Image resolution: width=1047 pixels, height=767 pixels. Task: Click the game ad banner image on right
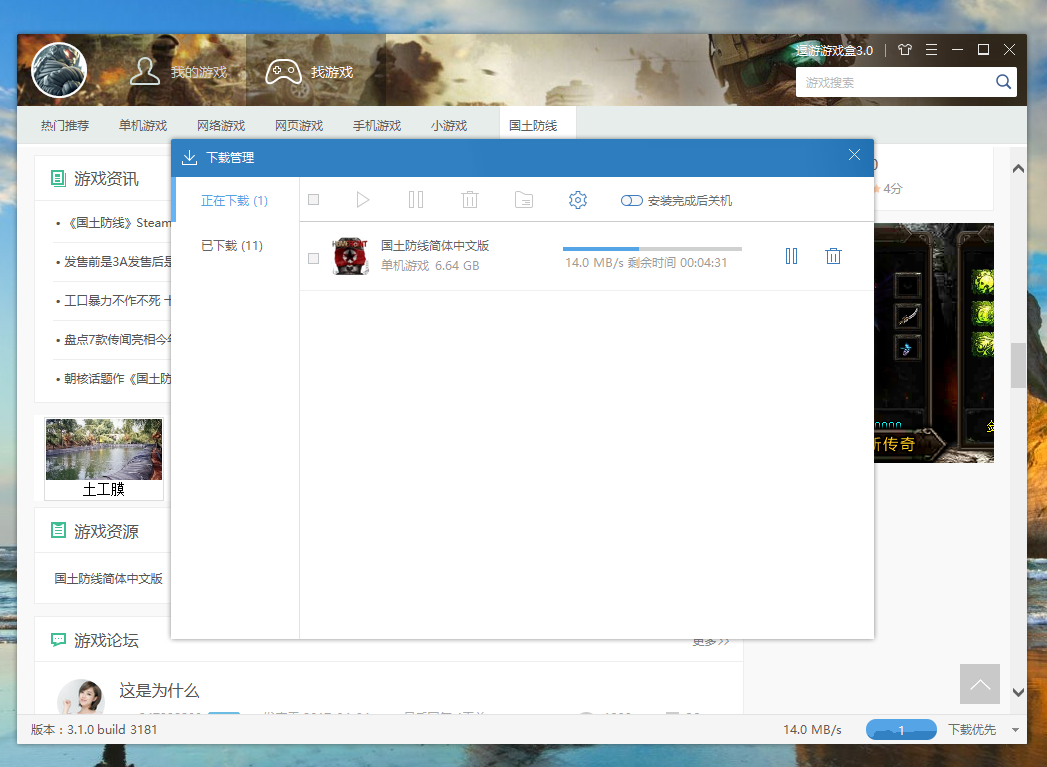click(934, 342)
